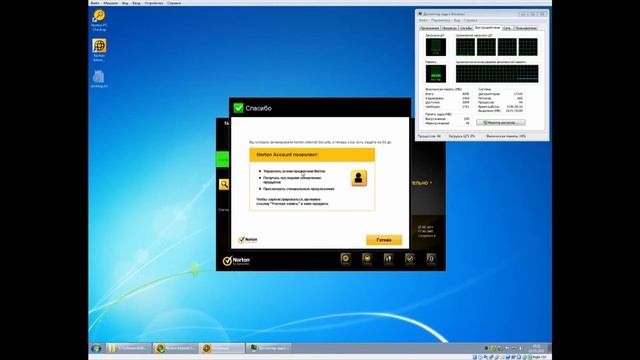
Task: Click the first icon in Norton's bottom toolbar
Action: pyautogui.click(x=346, y=258)
